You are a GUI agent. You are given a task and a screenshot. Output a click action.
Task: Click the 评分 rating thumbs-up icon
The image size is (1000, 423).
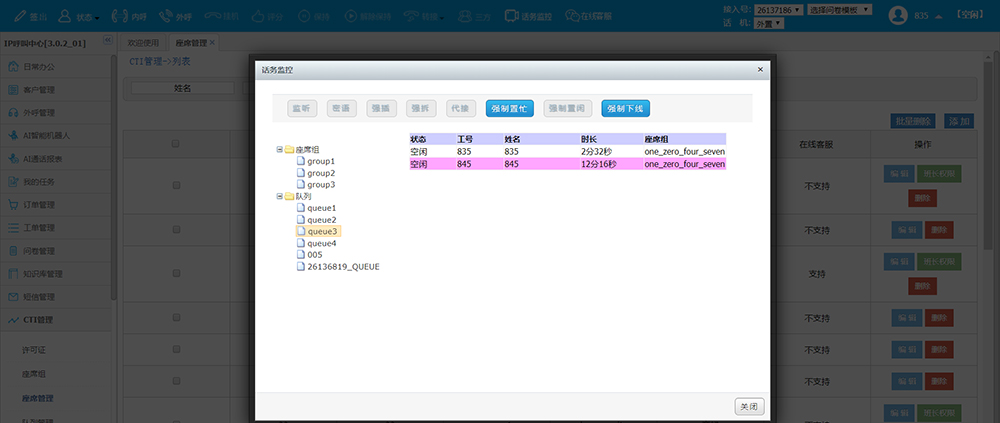[258, 16]
